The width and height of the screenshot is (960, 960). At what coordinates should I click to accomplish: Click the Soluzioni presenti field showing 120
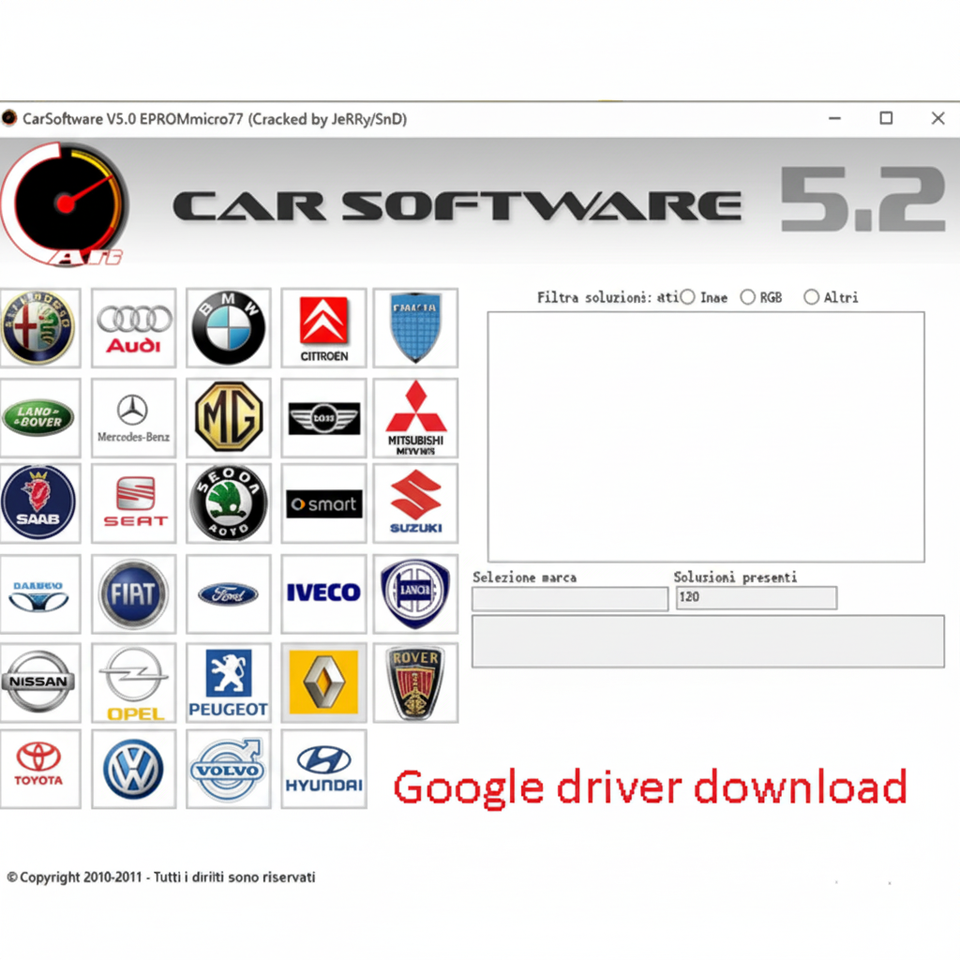coord(755,598)
